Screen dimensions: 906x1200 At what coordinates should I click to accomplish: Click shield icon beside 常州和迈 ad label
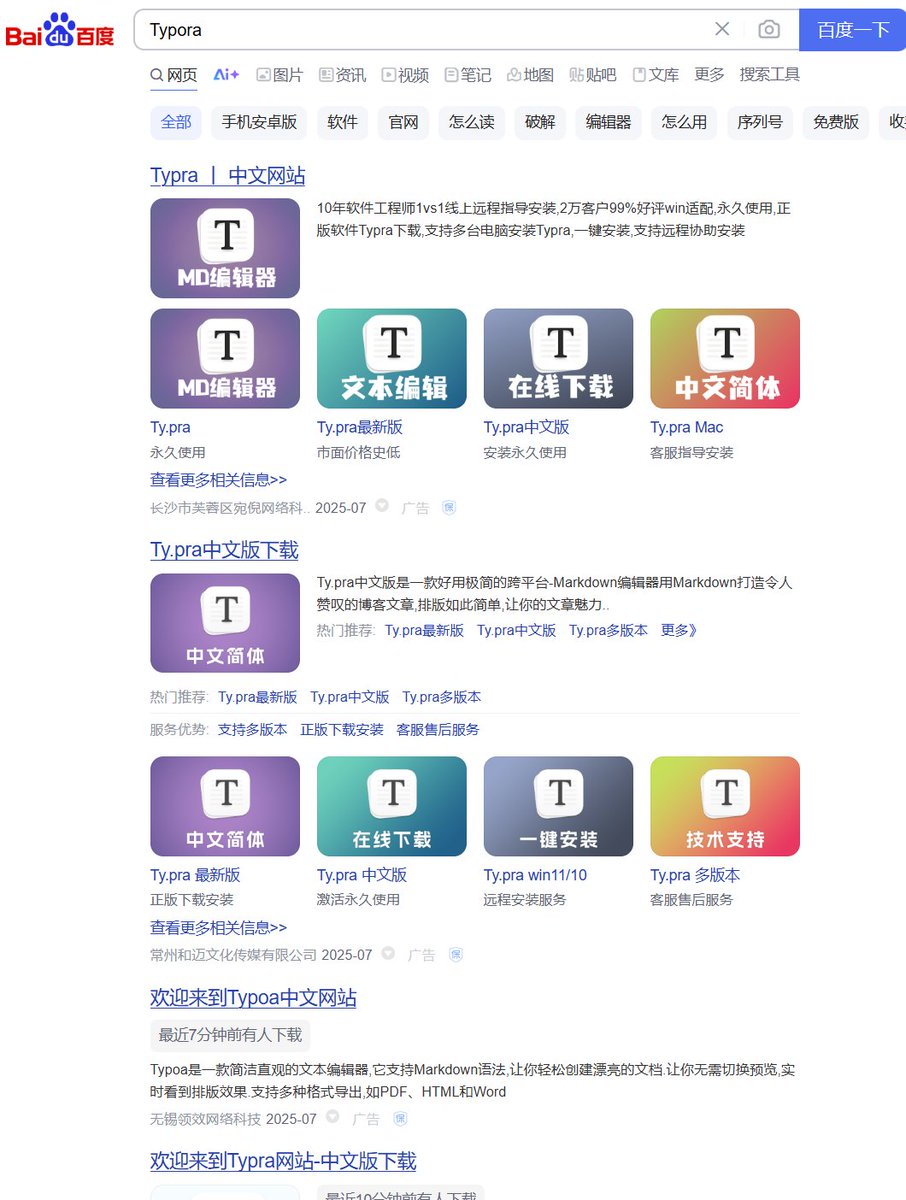[455, 955]
